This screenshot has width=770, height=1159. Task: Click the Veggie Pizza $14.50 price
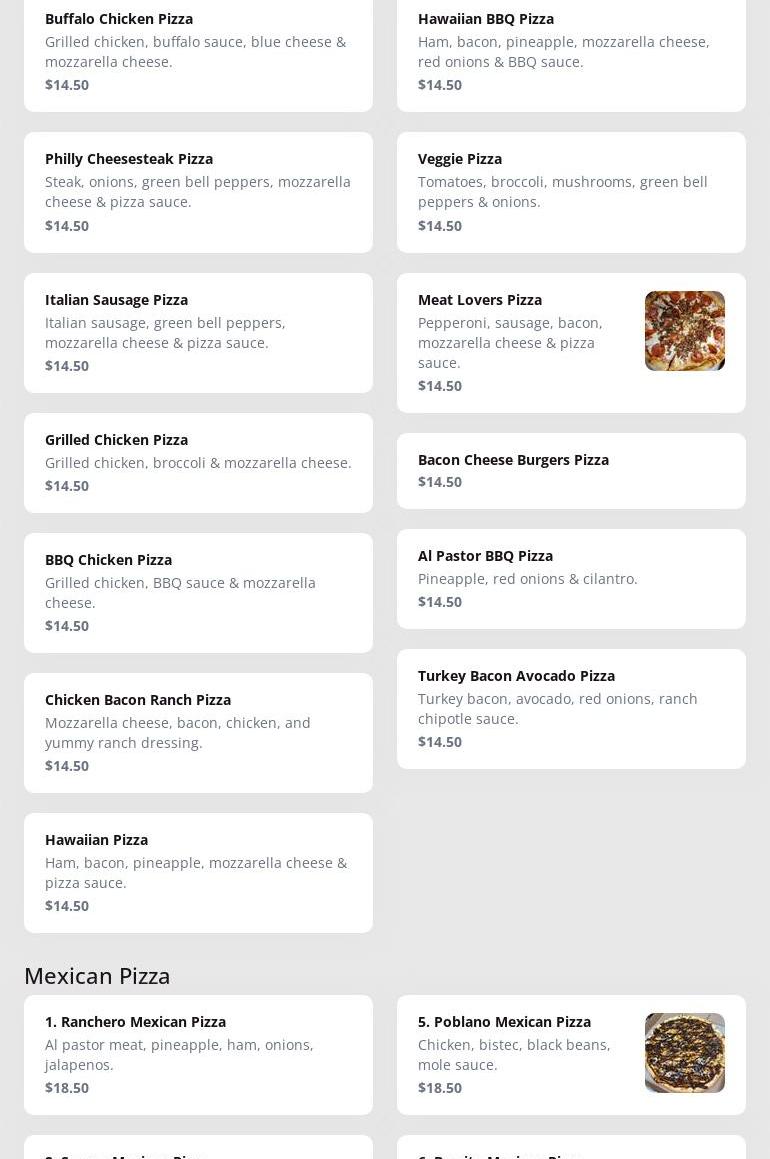coord(440,226)
